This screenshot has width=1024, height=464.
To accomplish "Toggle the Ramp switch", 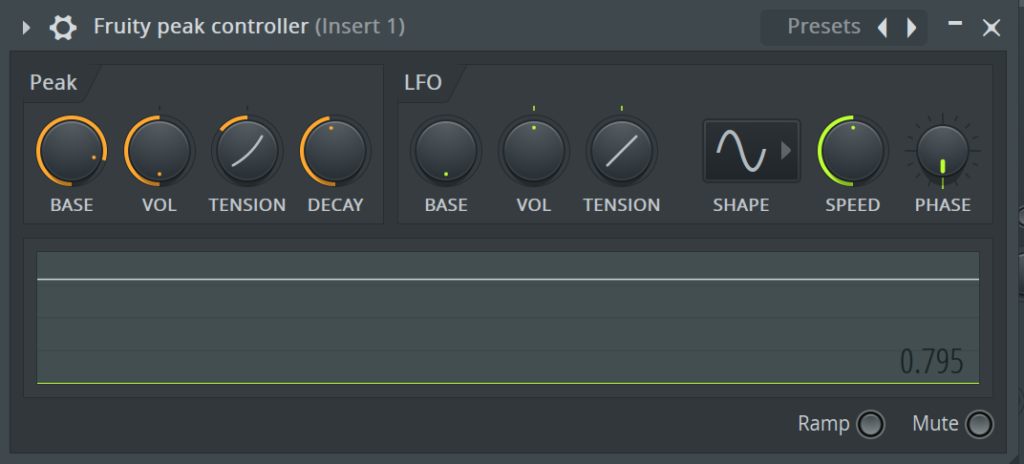I will (871, 425).
